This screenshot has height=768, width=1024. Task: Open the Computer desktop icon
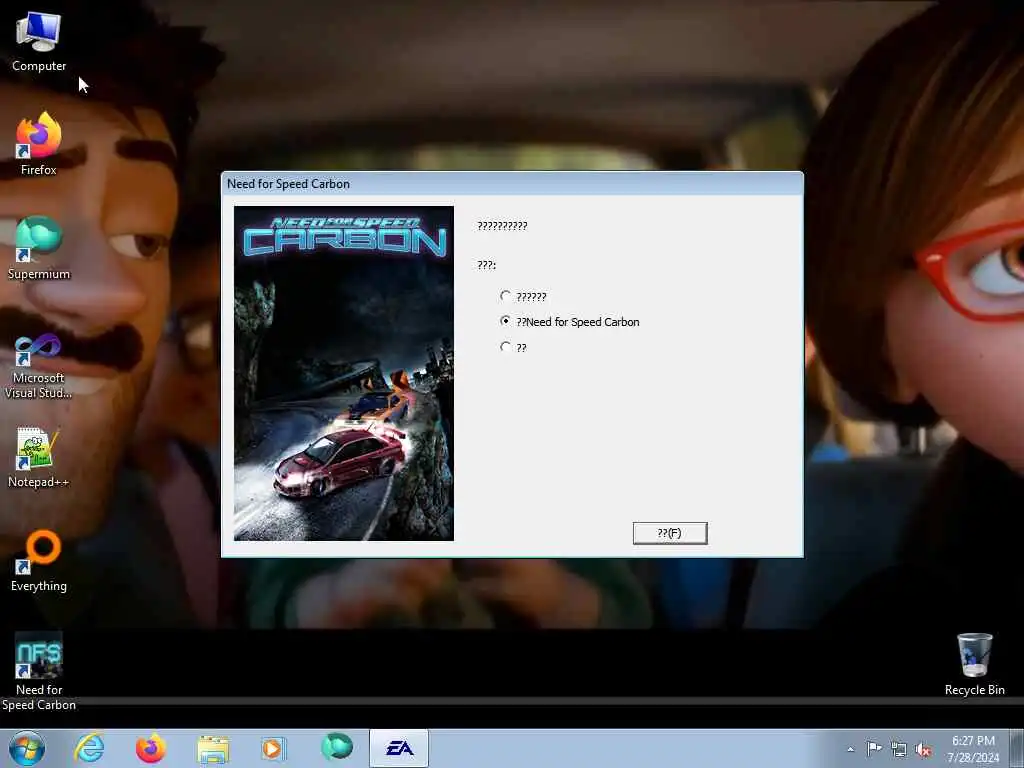coord(39,40)
